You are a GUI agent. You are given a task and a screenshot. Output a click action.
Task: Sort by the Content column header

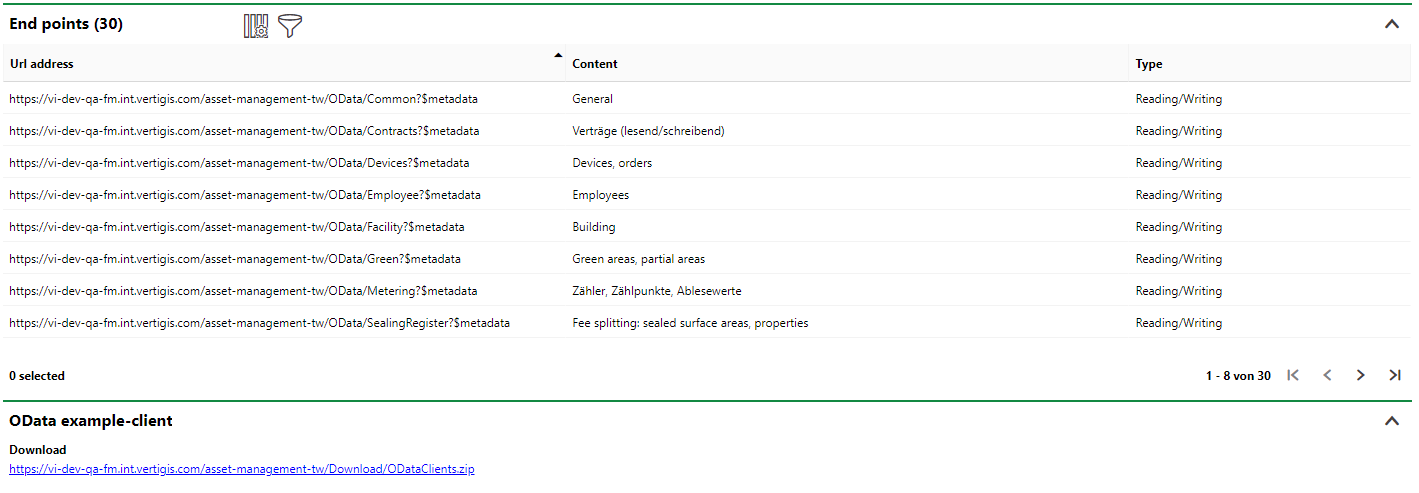(x=595, y=64)
